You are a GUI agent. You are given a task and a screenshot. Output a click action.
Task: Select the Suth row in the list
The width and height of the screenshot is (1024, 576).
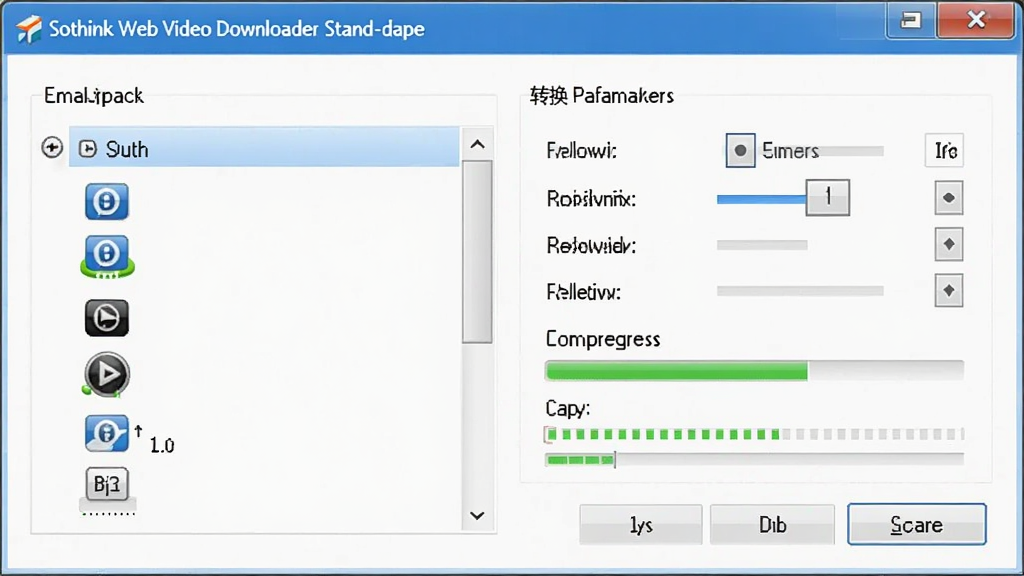pos(264,147)
